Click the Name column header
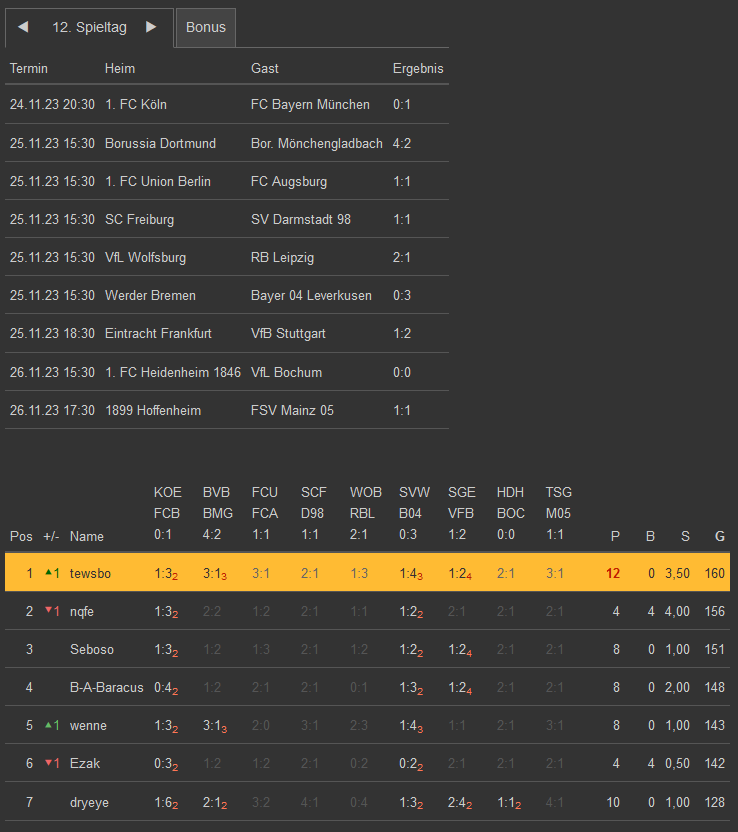The image size is (738, 832). 87,537
